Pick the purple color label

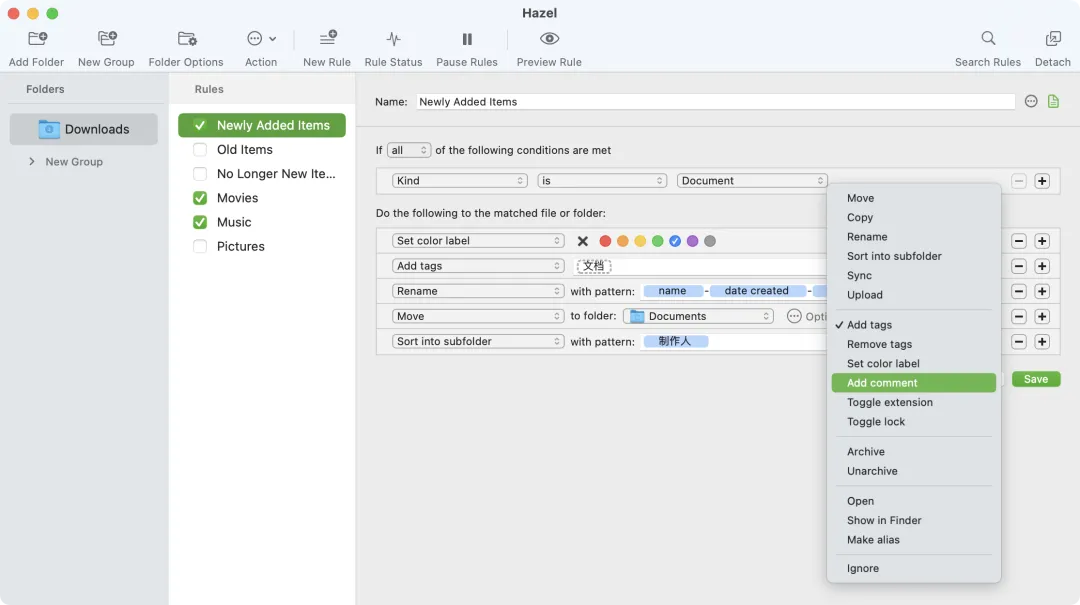[692, 241]
